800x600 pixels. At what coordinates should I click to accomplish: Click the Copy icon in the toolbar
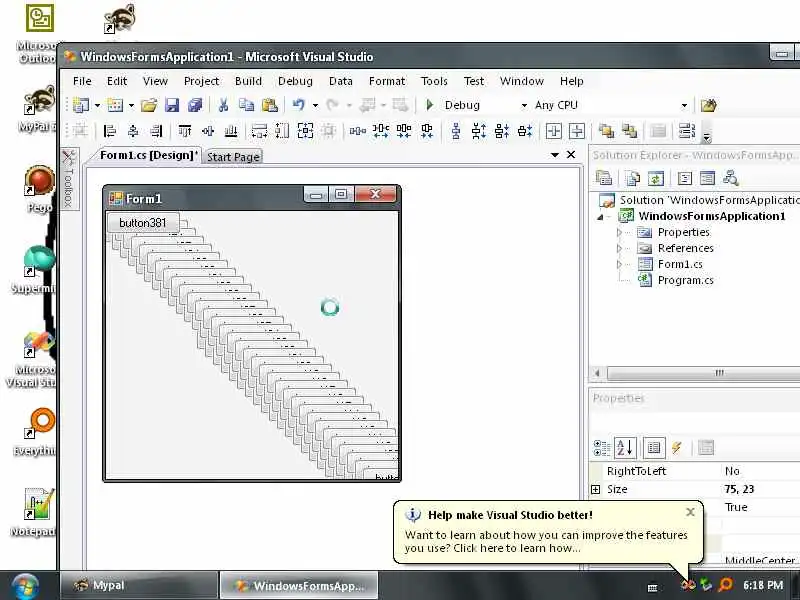[246, 105]
